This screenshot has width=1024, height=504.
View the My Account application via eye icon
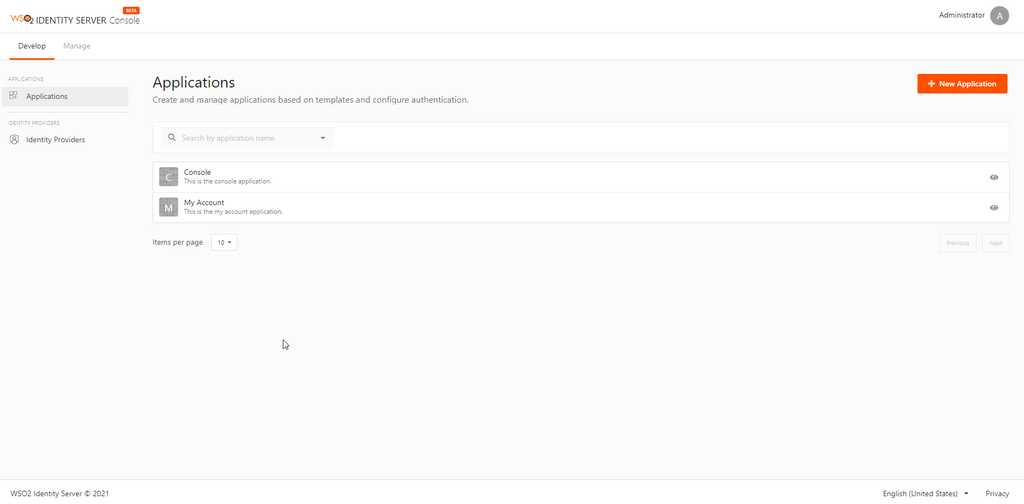(994, 208)
